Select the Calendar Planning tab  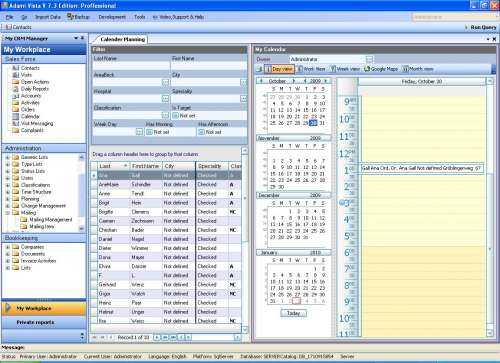click(x=122, y=39)
